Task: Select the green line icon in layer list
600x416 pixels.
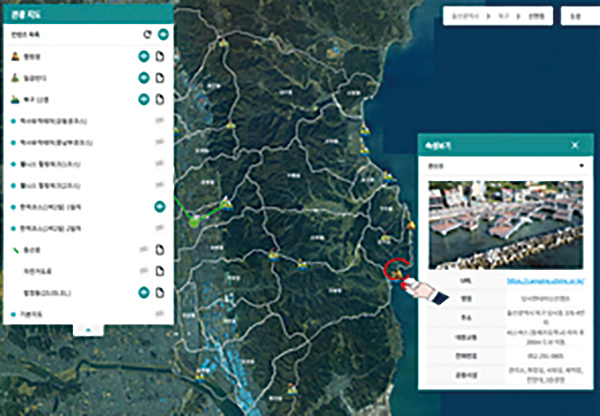Action: 16,250
